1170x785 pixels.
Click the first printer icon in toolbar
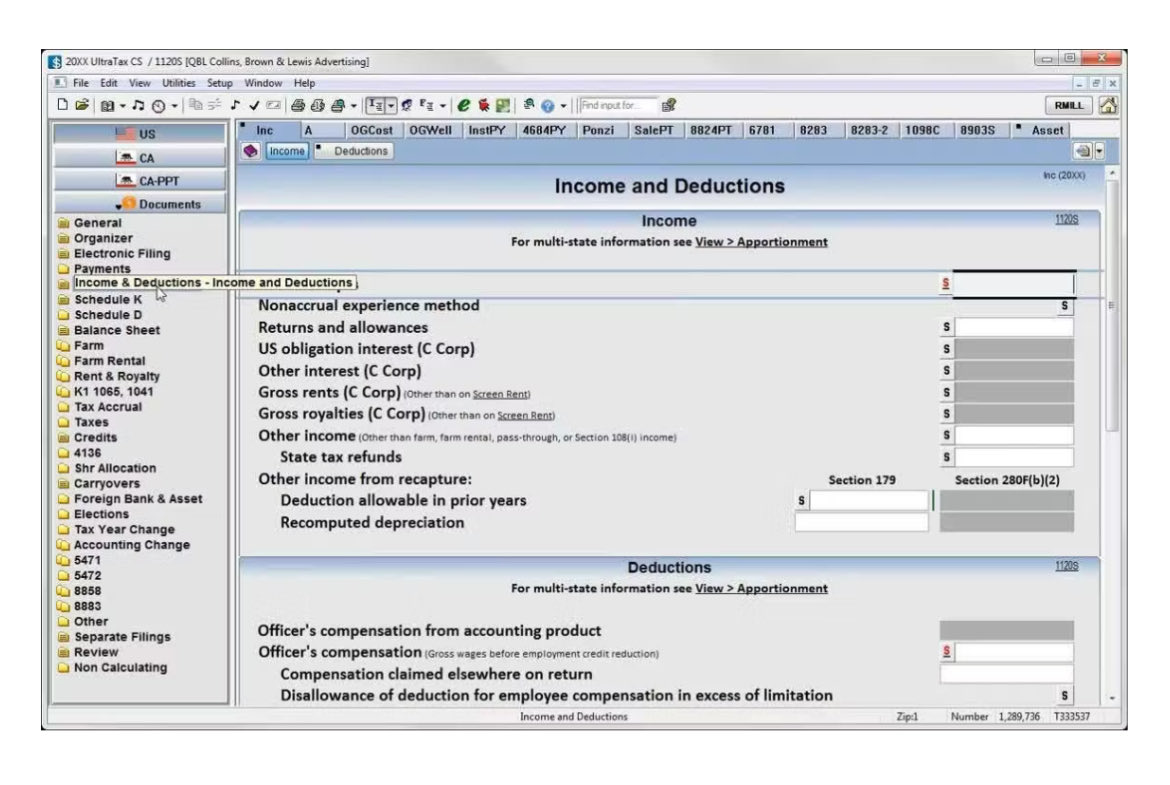pyautogui.click(x=298, y=105)
